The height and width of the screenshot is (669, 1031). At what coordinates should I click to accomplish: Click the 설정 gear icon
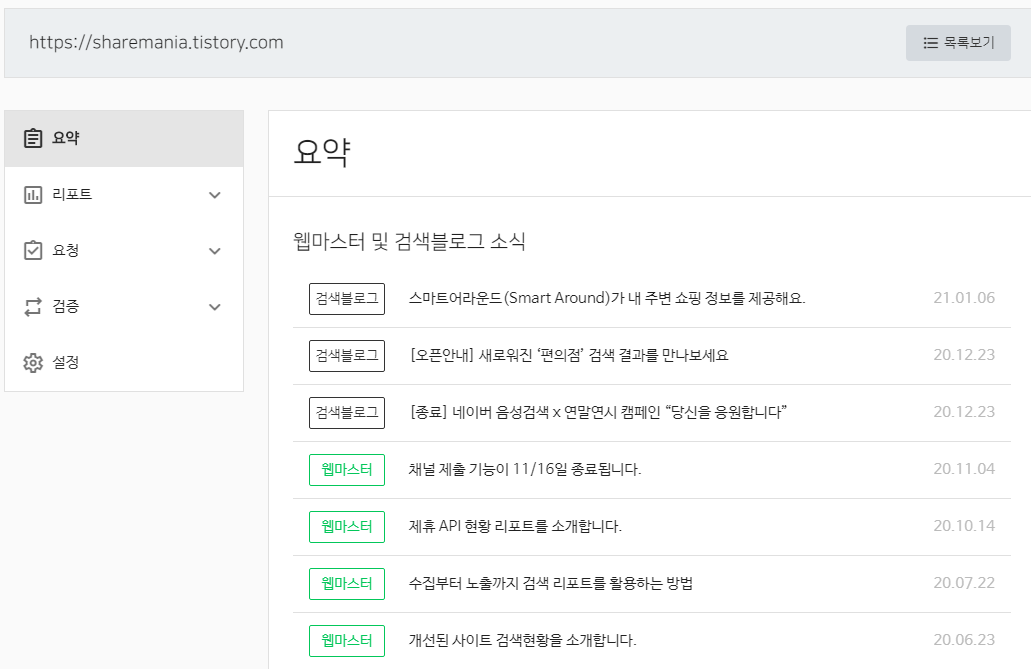pyautogui.click(x=33, y=362)
